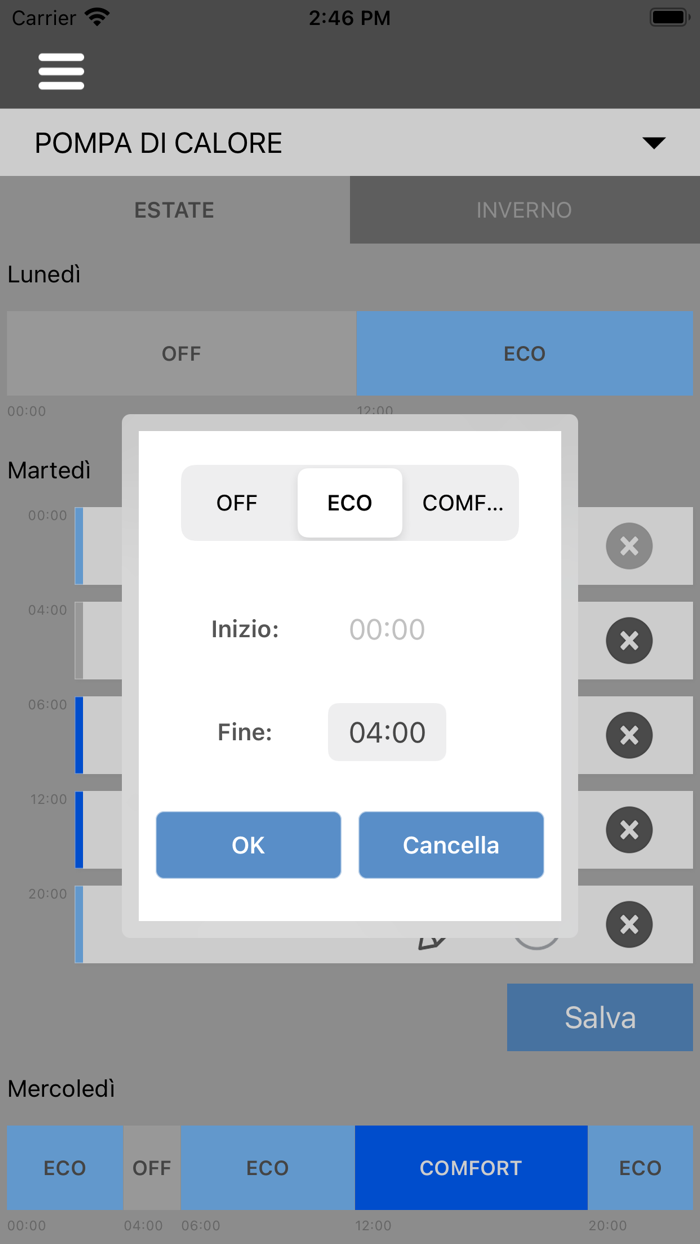The height and width of the screenshot is (1244, 700).
Task: Remove the 12:00 schedule row
Action: pyautogui.click(x=629, y=830)
